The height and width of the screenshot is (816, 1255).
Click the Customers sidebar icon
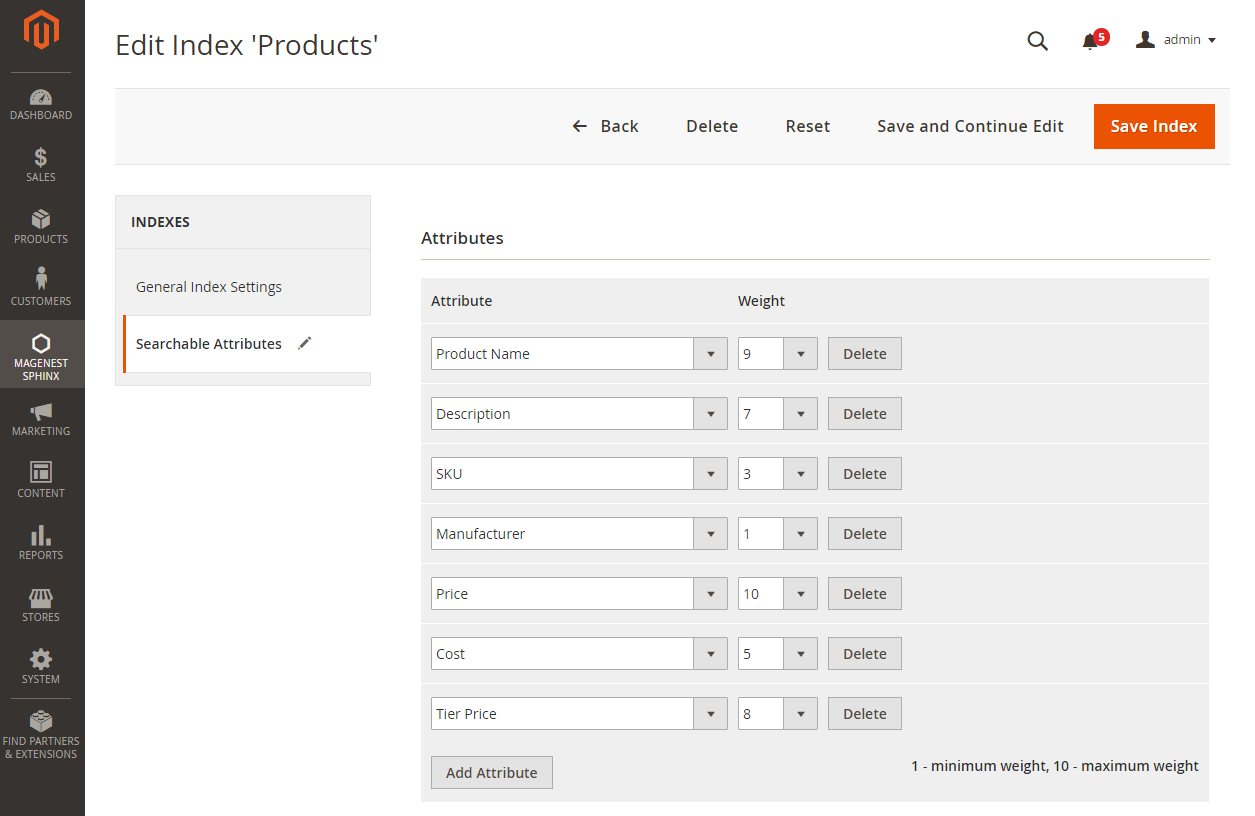click(x=41, y=287)
